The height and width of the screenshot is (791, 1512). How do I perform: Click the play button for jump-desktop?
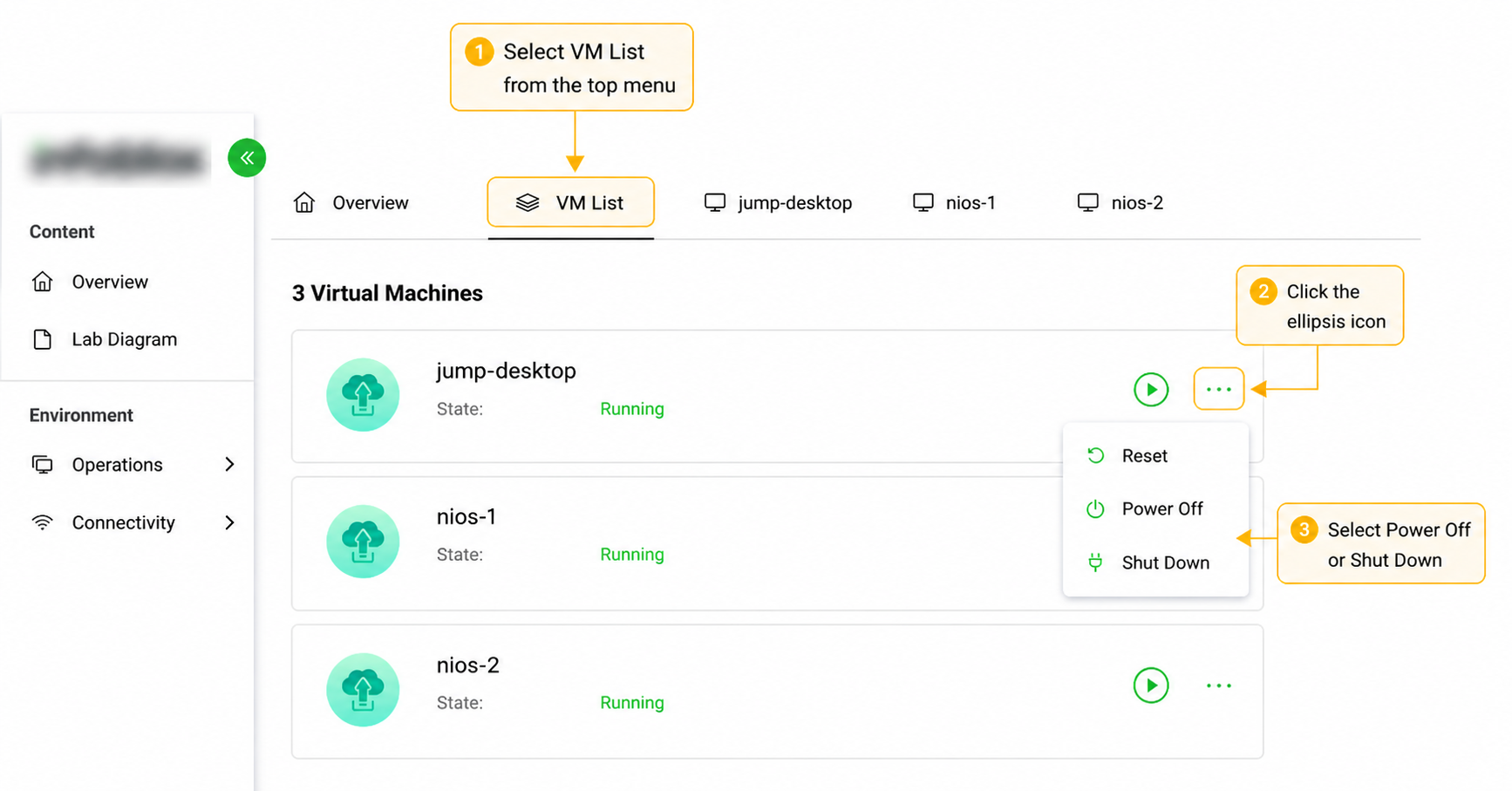(x=1151, y=389)
